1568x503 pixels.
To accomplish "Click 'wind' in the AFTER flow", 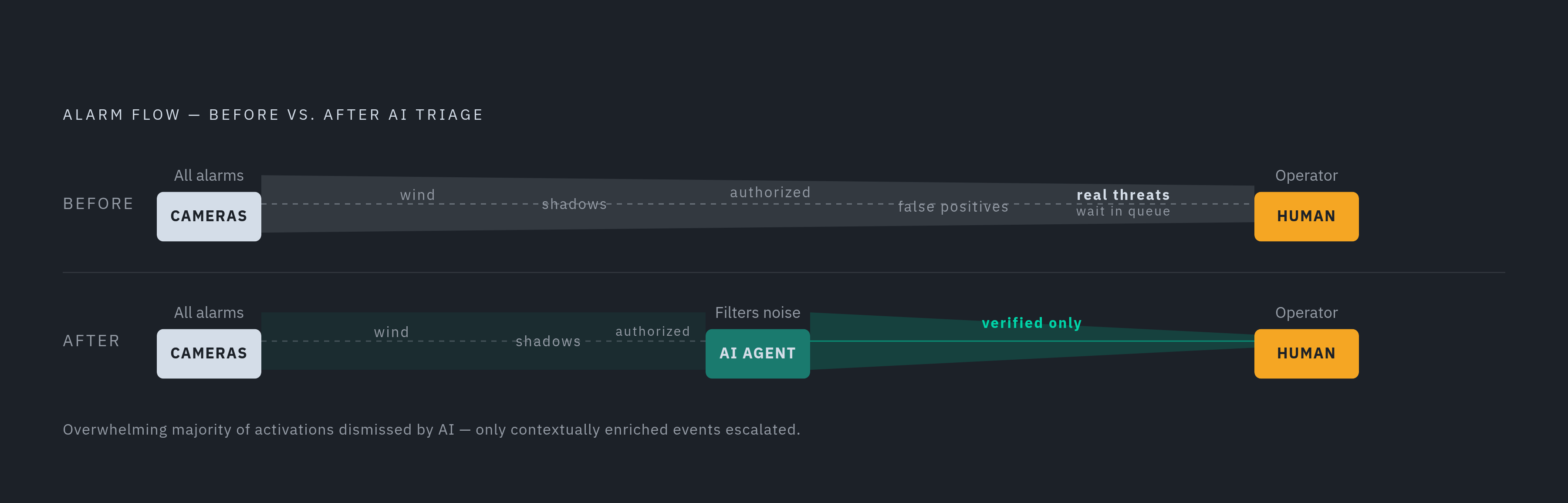I will point(392,332).
